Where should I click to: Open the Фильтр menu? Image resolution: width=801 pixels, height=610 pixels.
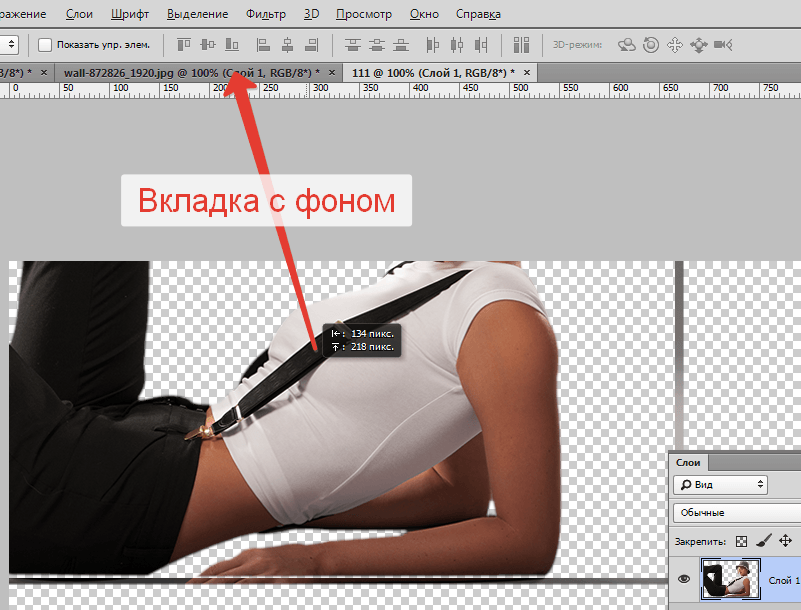pyautogui.click(x=265, y=14)
